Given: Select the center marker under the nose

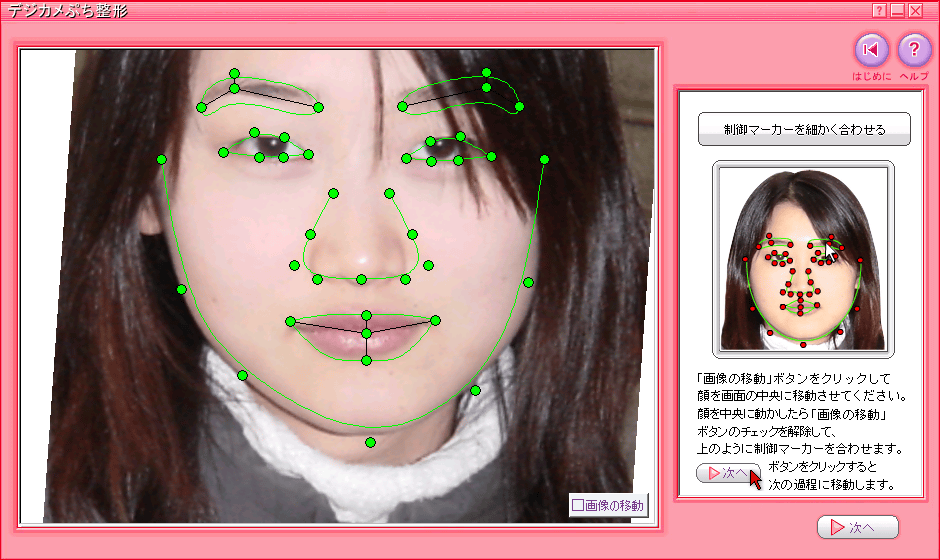Looking at the screenshot, I should click(x=362, y=278).
